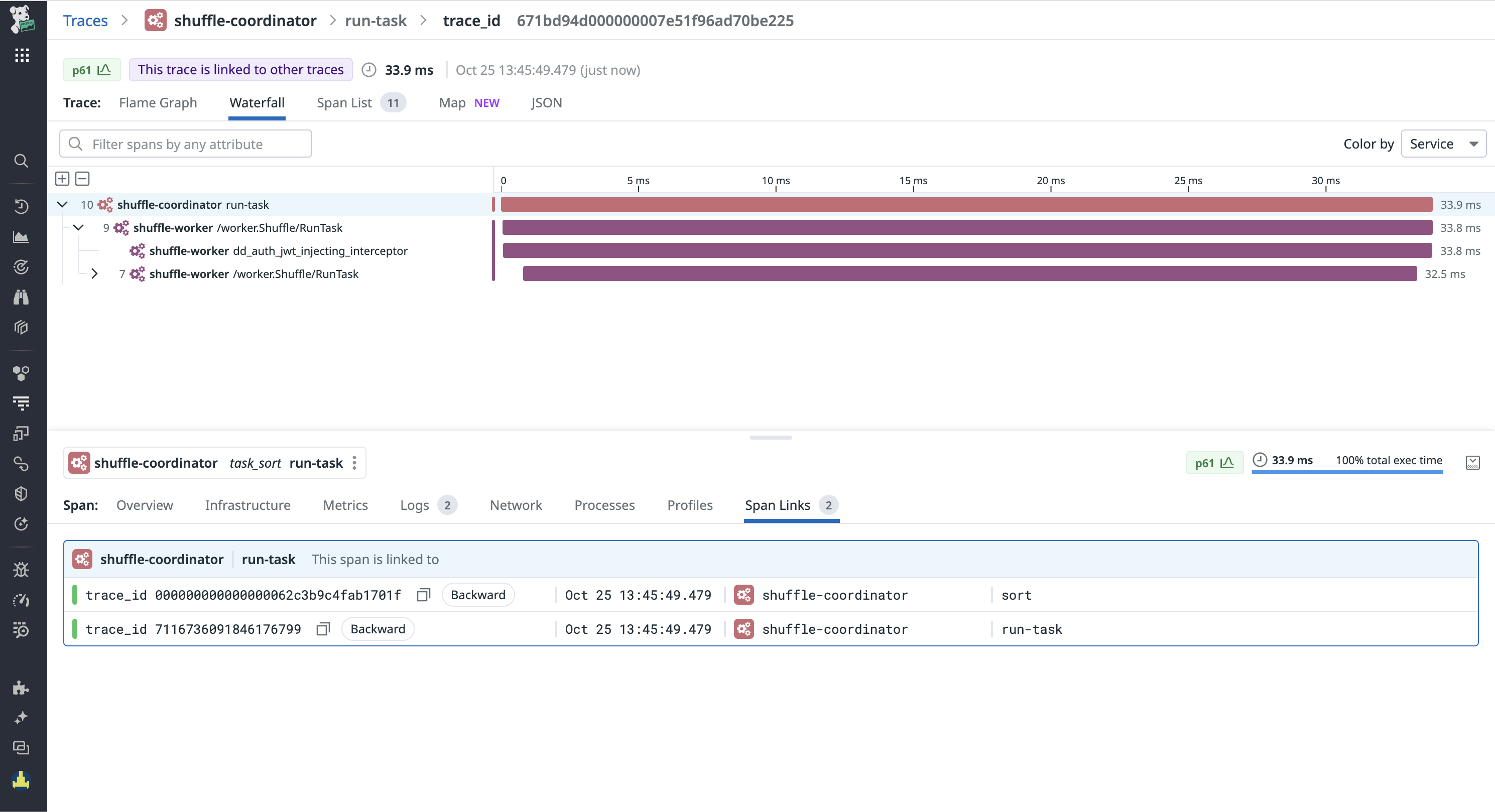
Task: Open the Logs tab with 2 entries
Action: 428,505
